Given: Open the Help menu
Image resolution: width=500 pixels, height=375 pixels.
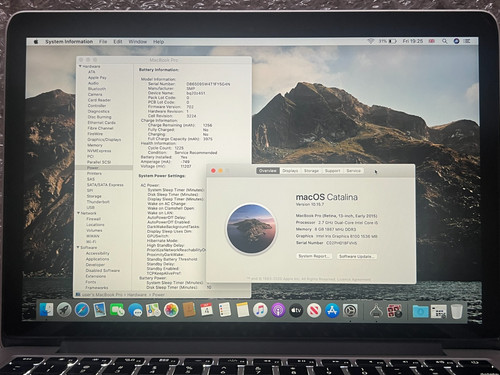Looking at the screenshot, I should (x=158, y=42).
